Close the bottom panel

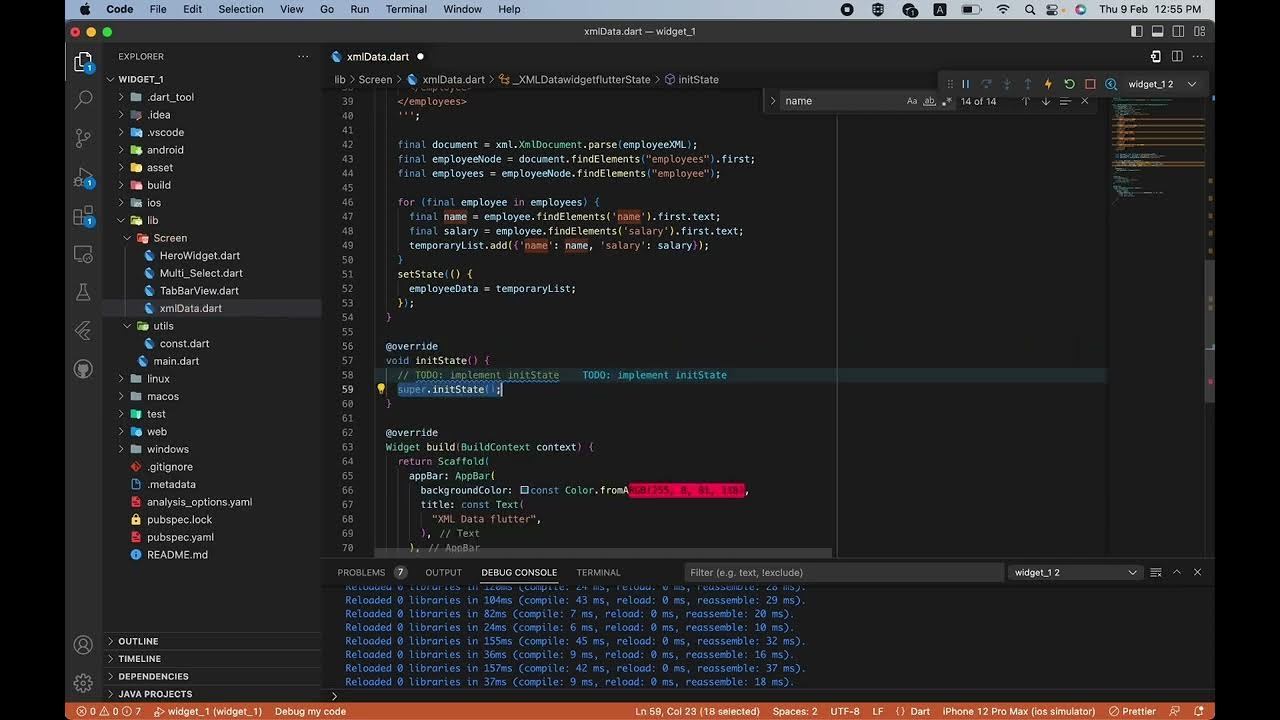pos(1197,572)
